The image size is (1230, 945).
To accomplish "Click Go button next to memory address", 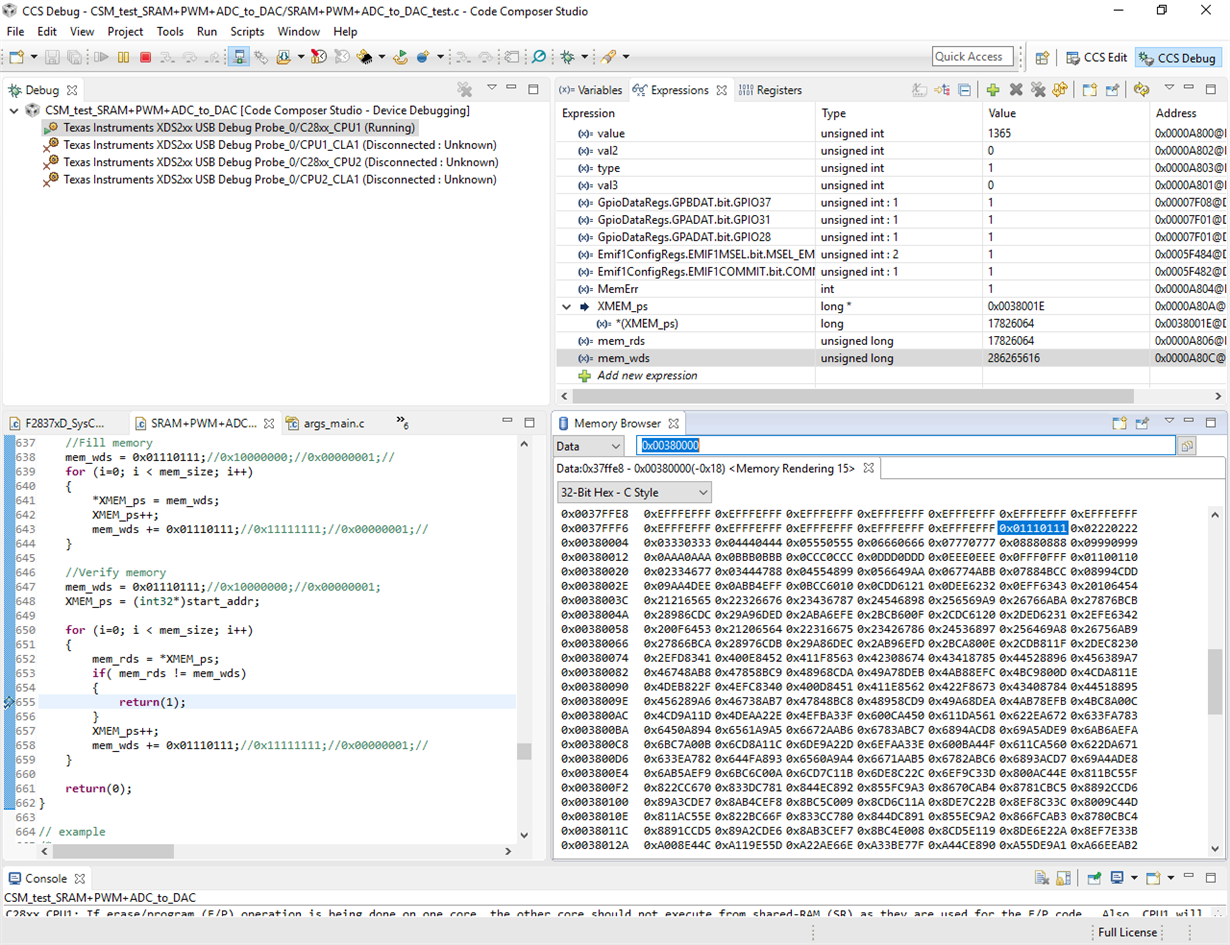I will coord(1187,446).
